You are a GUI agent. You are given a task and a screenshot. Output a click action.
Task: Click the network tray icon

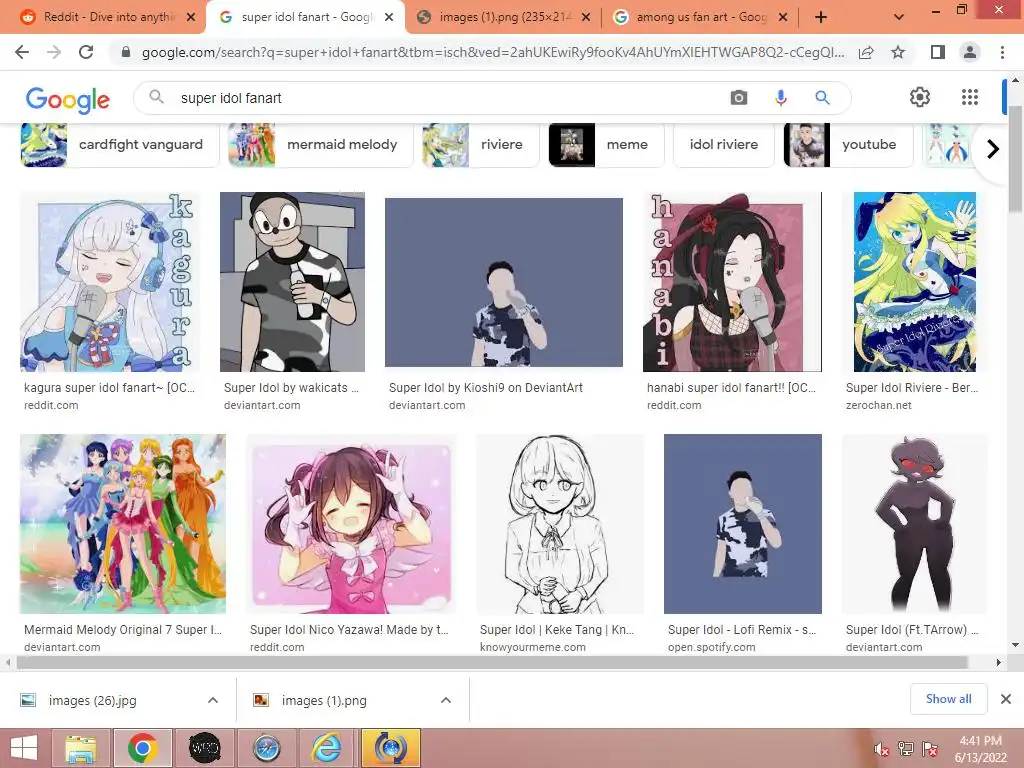tap(906, 750)
